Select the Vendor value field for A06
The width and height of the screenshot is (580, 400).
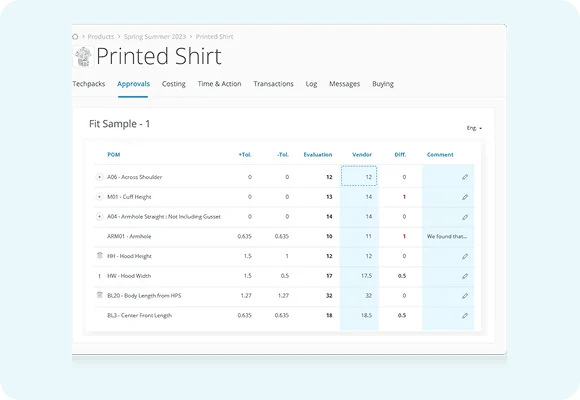(x=359, y=176)
